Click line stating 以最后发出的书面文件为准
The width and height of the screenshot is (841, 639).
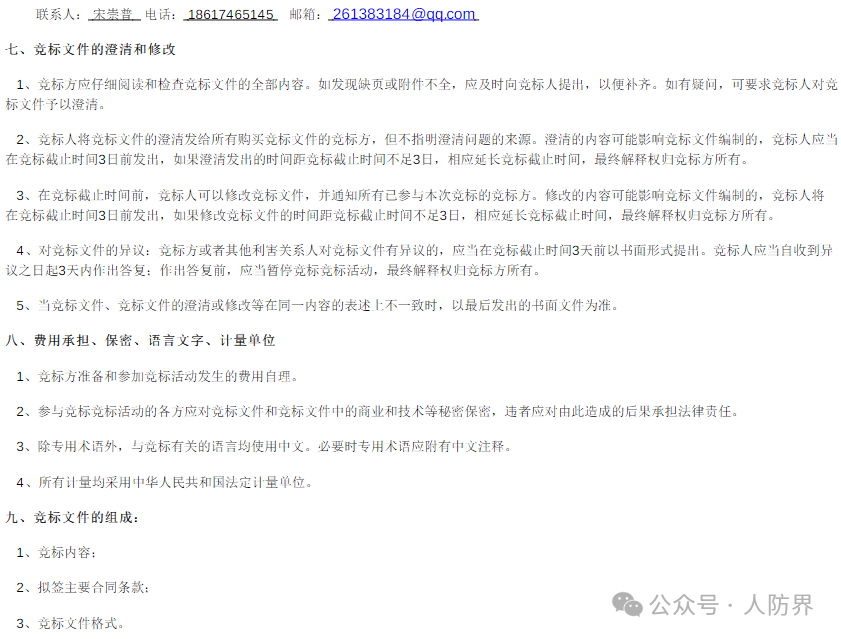pyautogui.click(x=318, y=306)
